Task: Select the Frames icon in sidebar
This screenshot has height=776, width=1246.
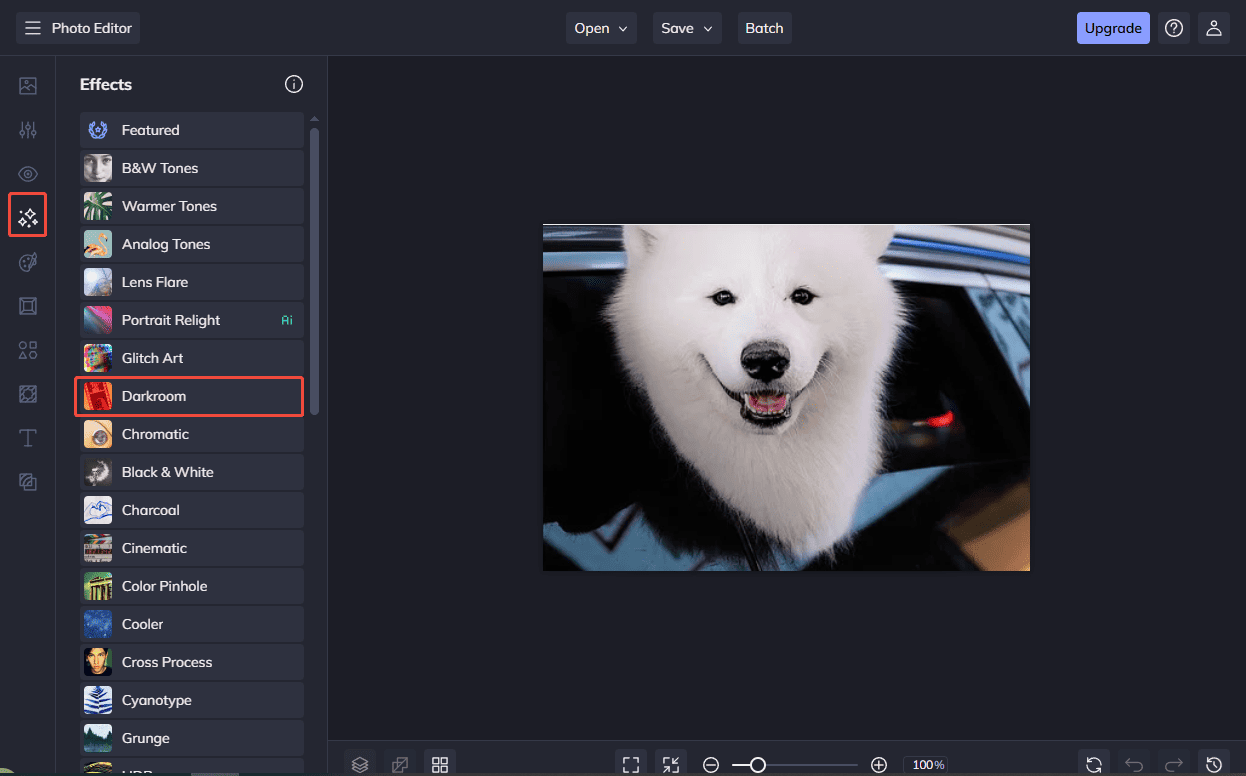Action: tap(28, 306)
